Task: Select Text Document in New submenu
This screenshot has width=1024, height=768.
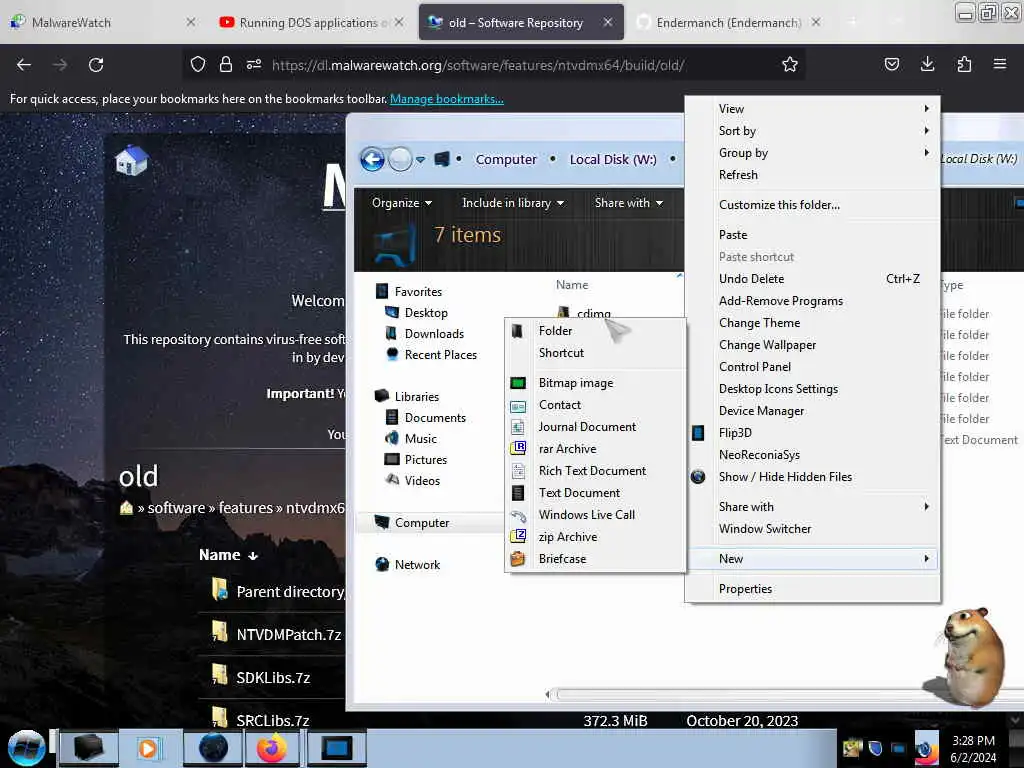Action: (596, 493)
